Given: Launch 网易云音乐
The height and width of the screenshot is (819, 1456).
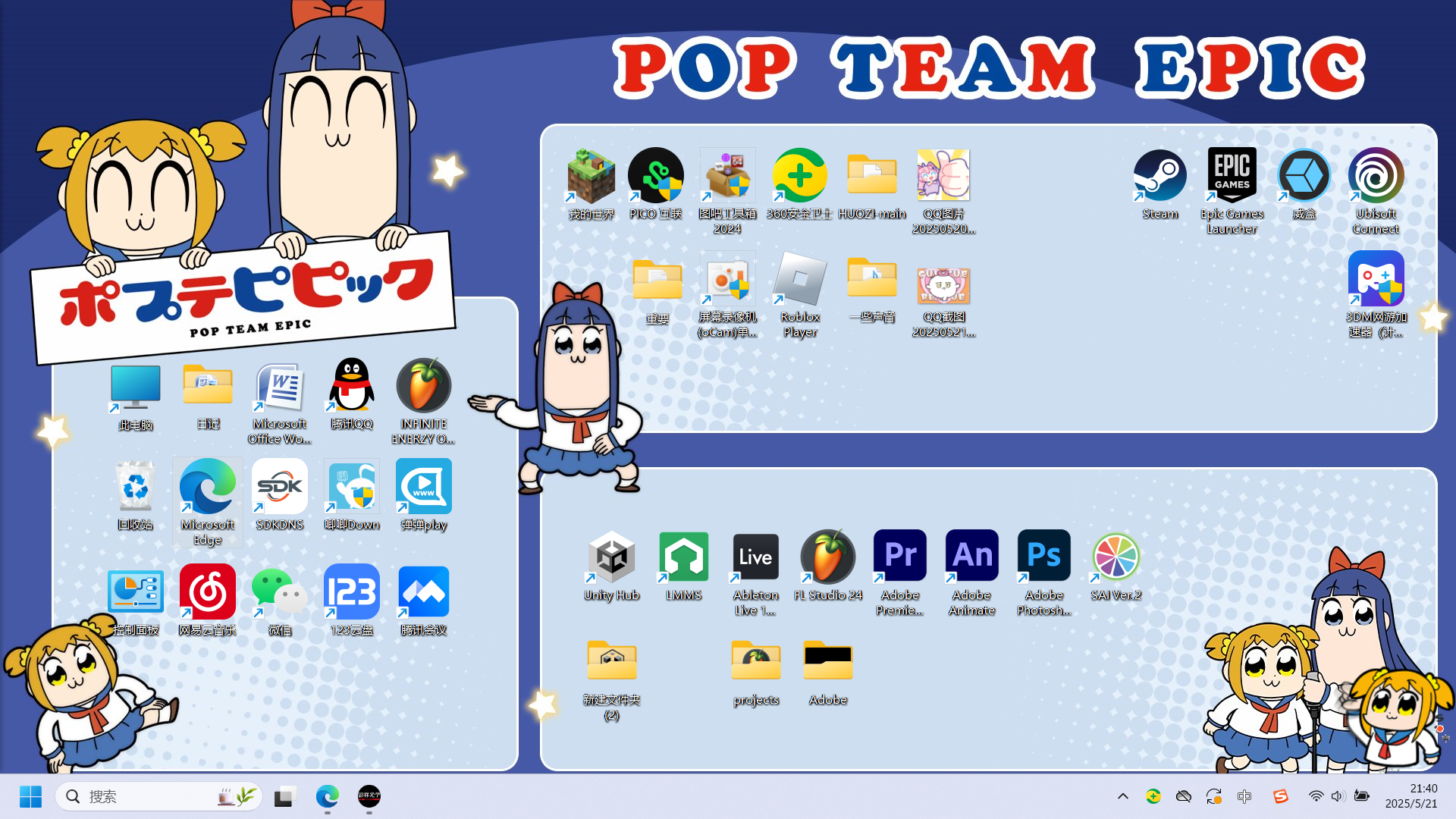Looking at the screenshot, I should pyautogui.click(x=208, y=601).
